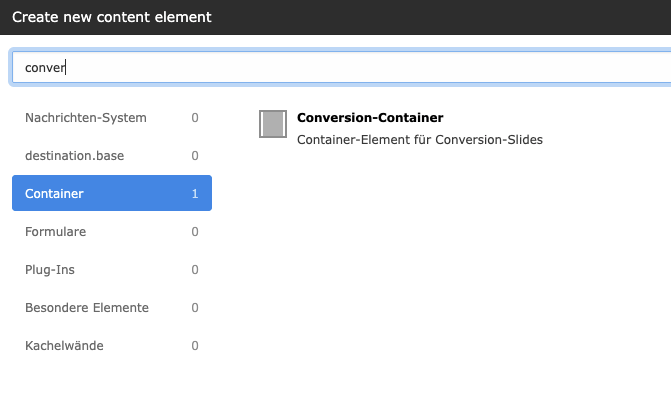Screen dimensions: 671x403
Task: Switch to the Plug-Ins category
Action: 112,270
